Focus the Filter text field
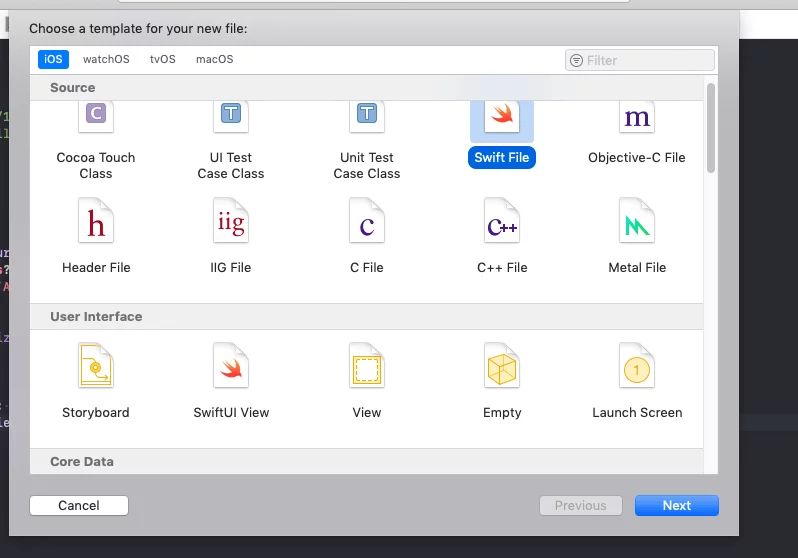 [640, 61]
